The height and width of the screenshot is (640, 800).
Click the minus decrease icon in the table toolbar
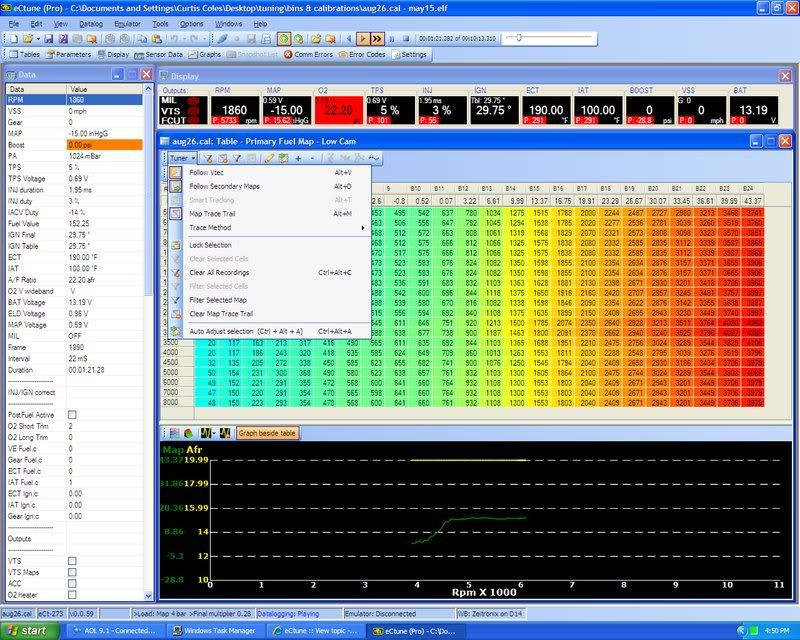coord(312,158)
